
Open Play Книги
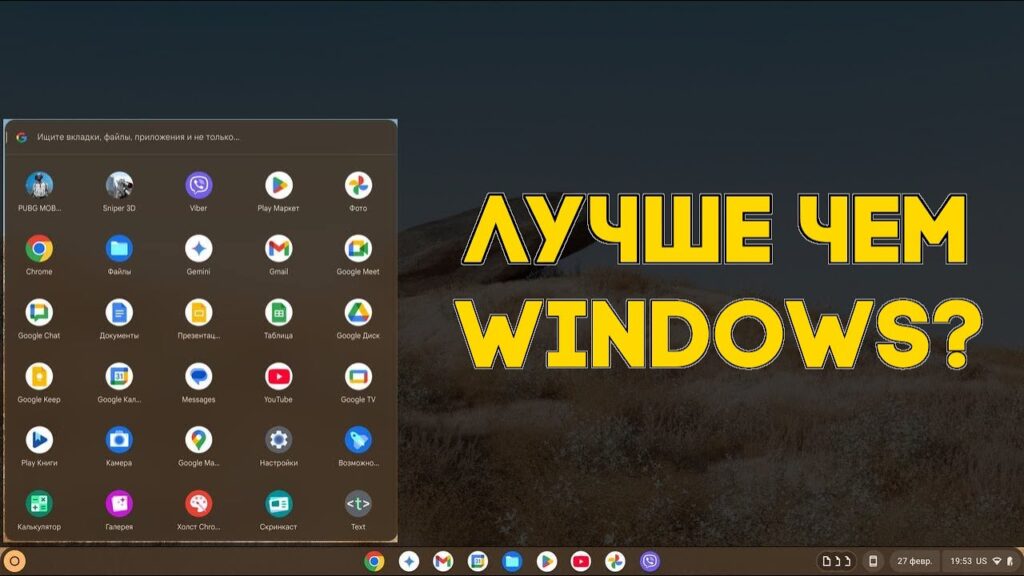pyautogui.click(x=39, y=440)
